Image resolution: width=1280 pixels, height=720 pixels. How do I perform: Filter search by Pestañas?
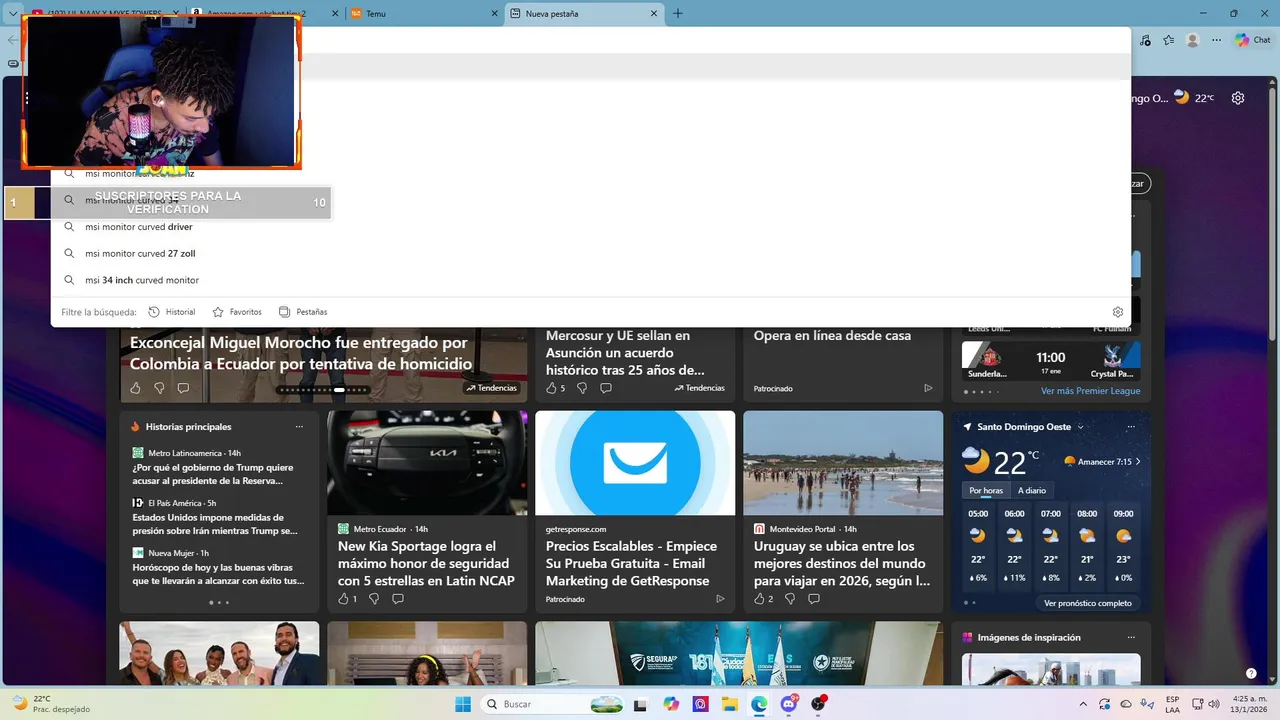[x=303, y=312]
